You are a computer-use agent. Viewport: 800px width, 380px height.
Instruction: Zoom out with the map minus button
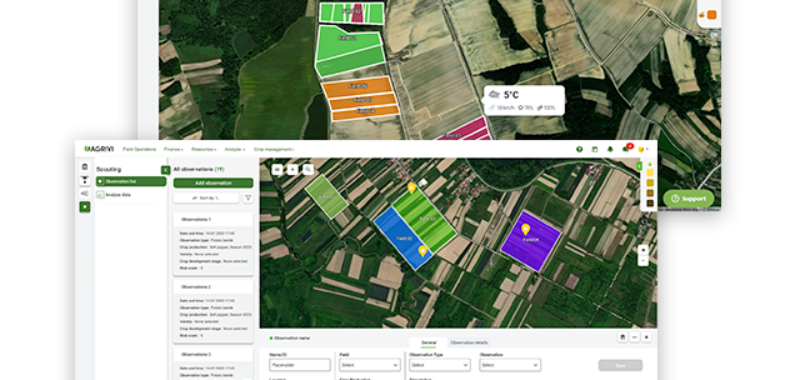coord(643,261)
